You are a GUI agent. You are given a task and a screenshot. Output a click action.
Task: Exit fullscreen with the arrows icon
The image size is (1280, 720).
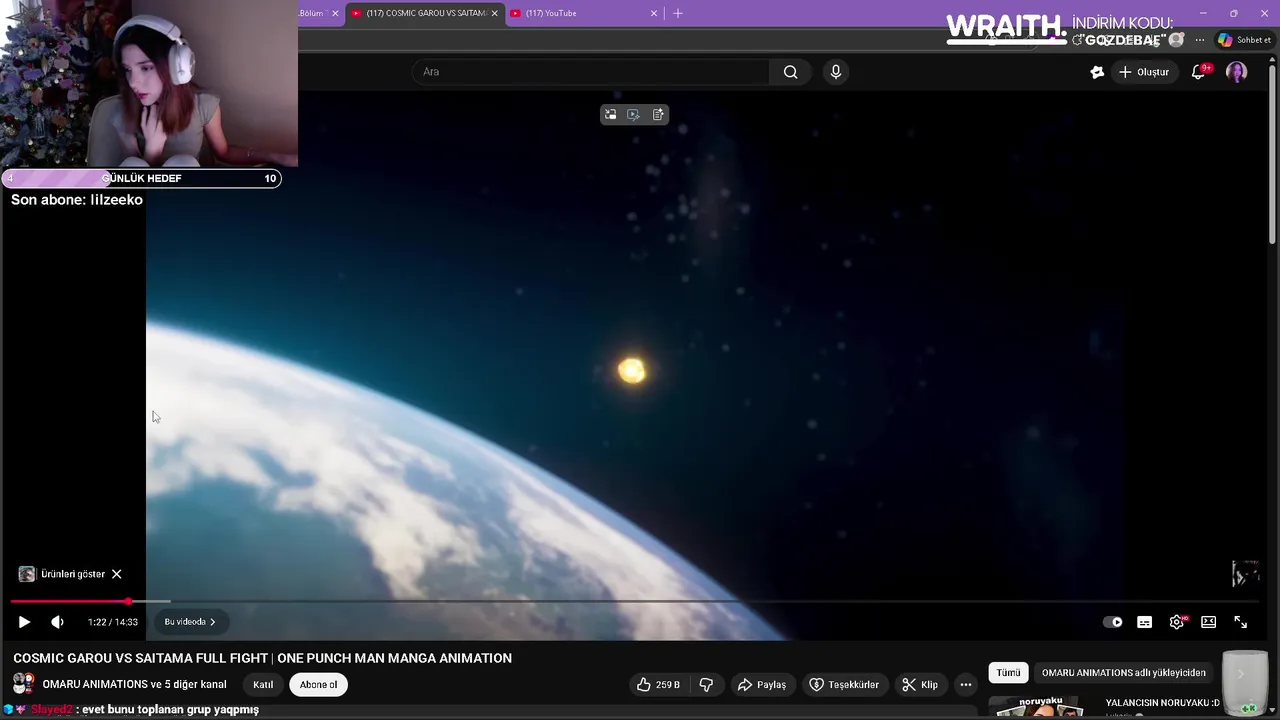[x=1240, y=622]
